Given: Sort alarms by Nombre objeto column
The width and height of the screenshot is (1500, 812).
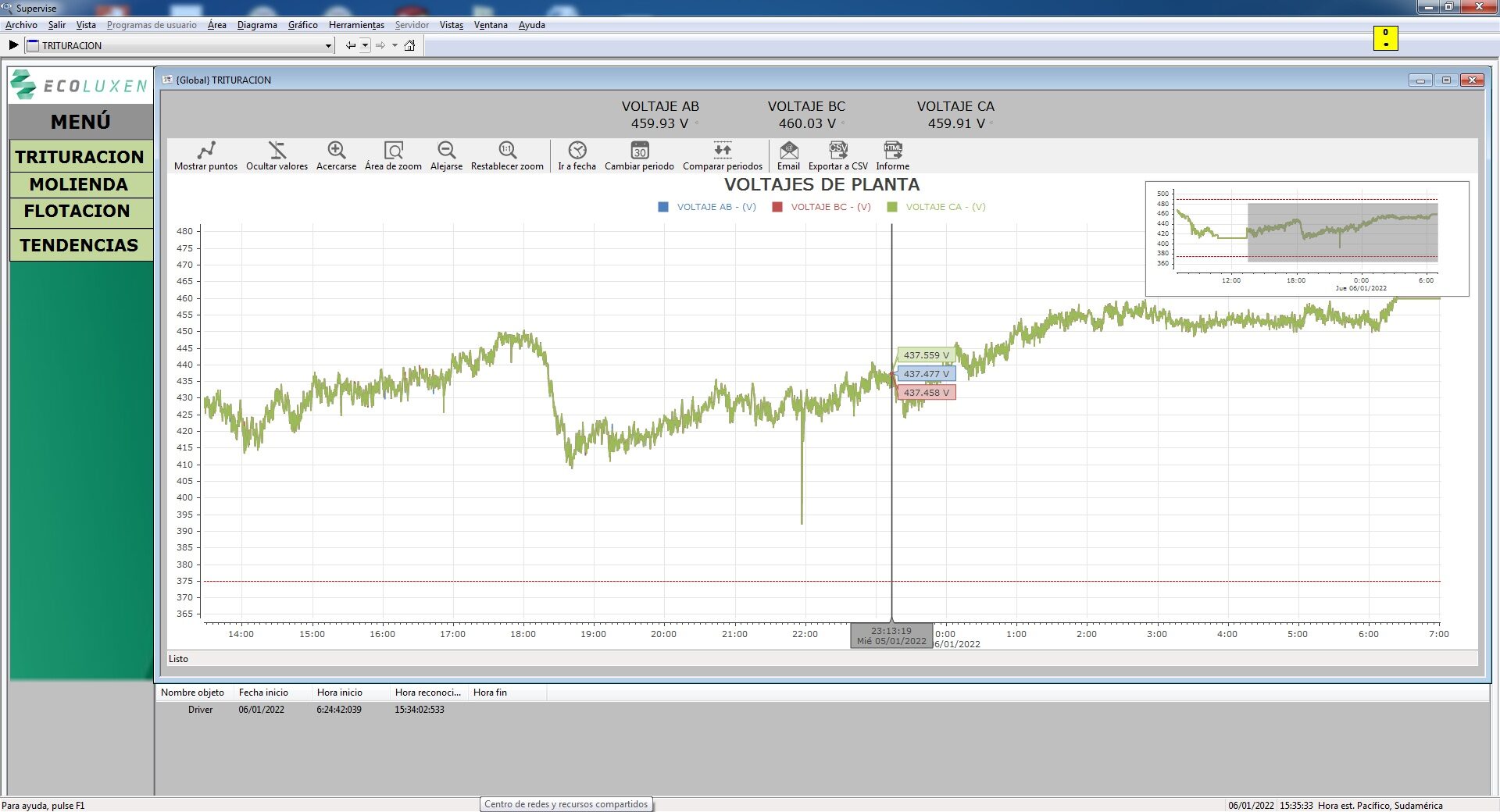Looking at the screenshot, I should tap(194, 693).
